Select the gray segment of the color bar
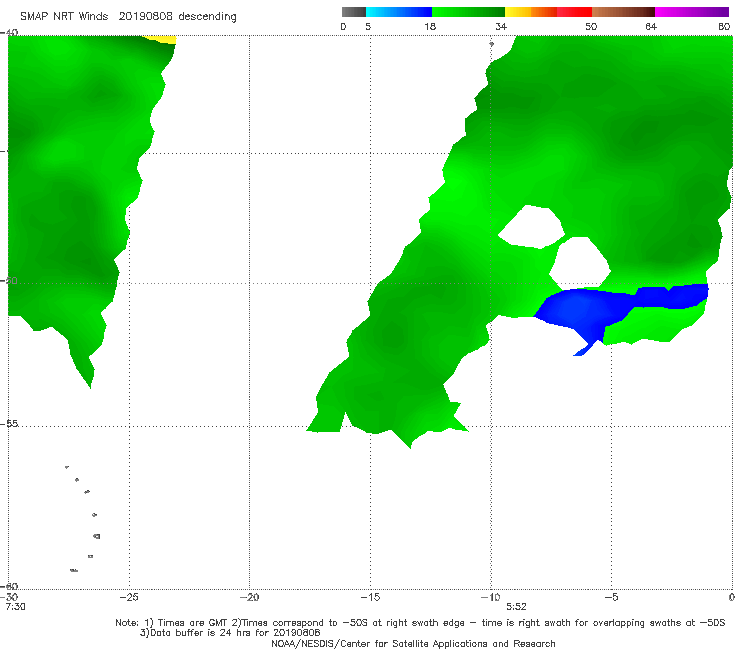Image resolution: width=740 pixels, height=650 pixels. pyautogui.click(x=353, y=12)
